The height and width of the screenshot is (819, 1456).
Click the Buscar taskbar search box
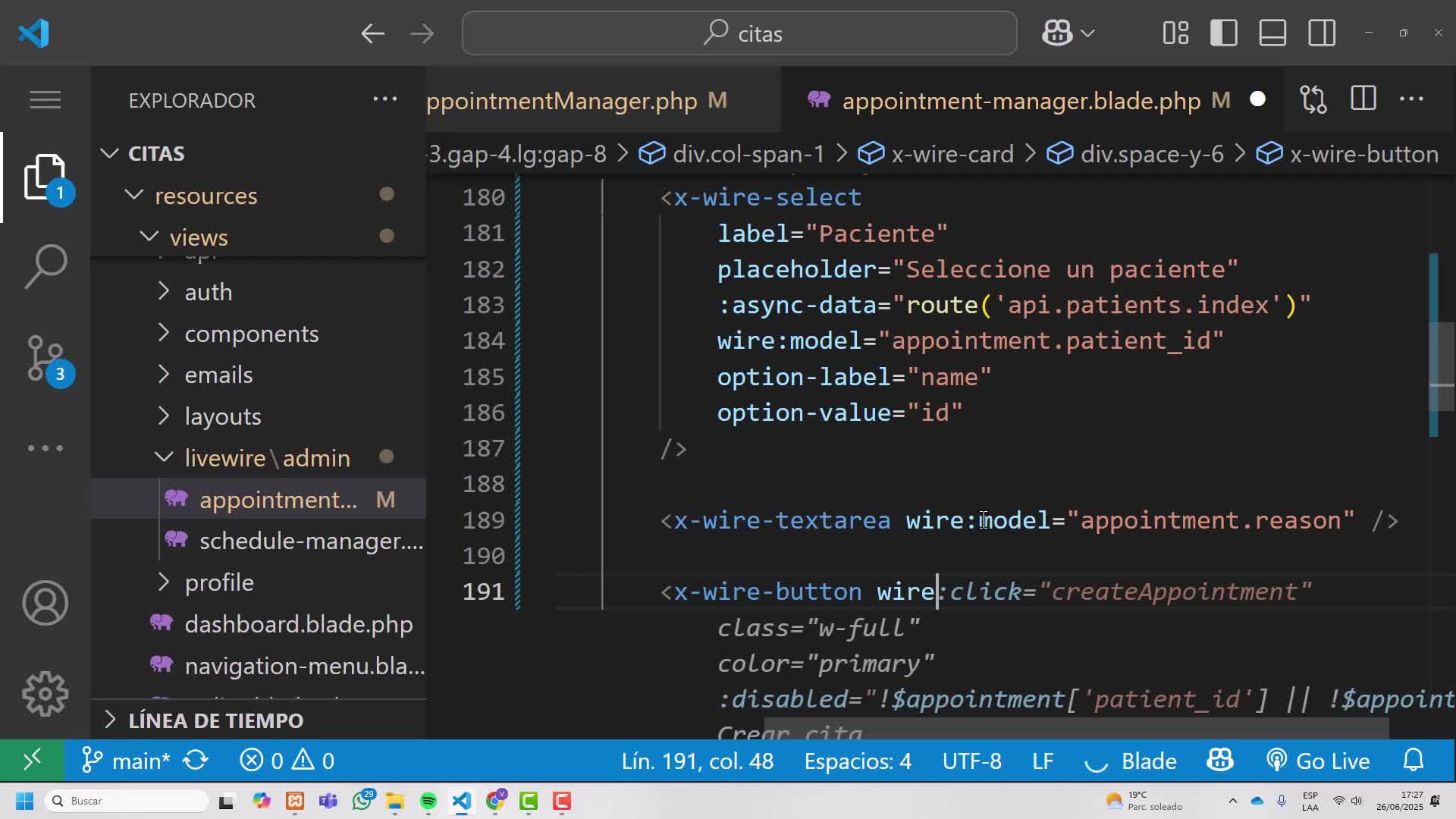tap(127, 801)
